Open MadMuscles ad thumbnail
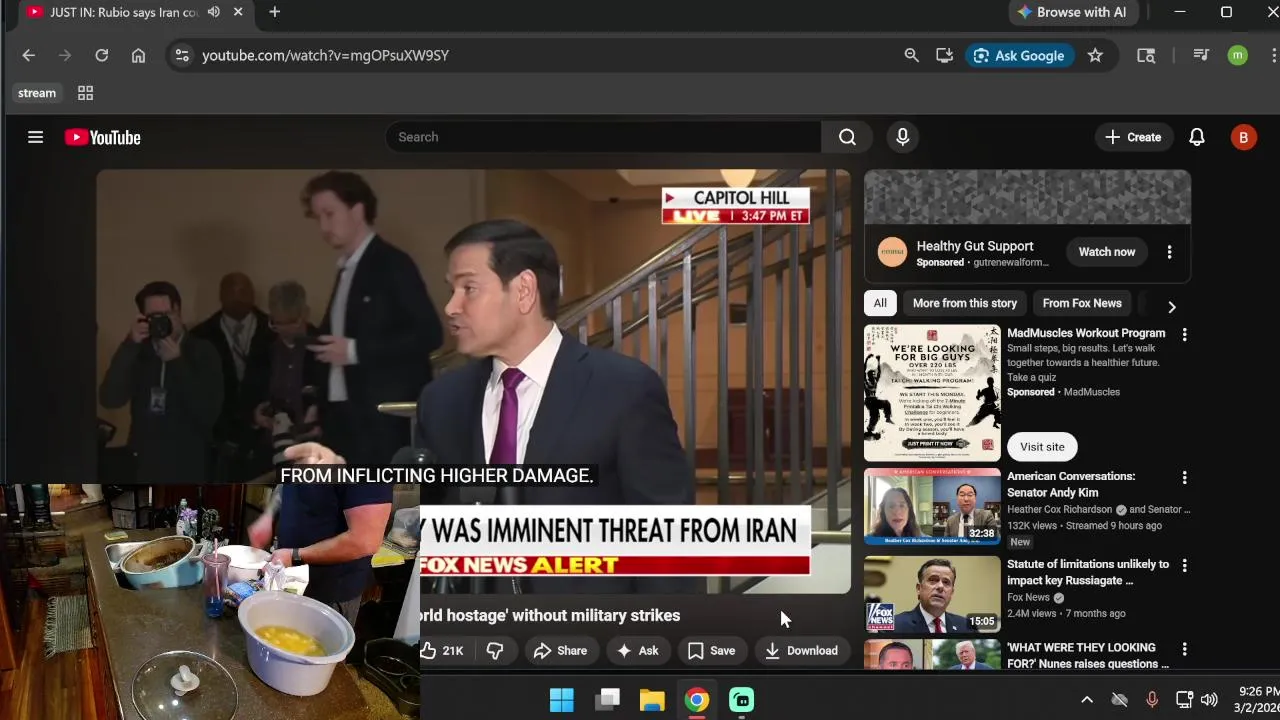The width and height of the screenshot is (1280, 720). [932, 393]
